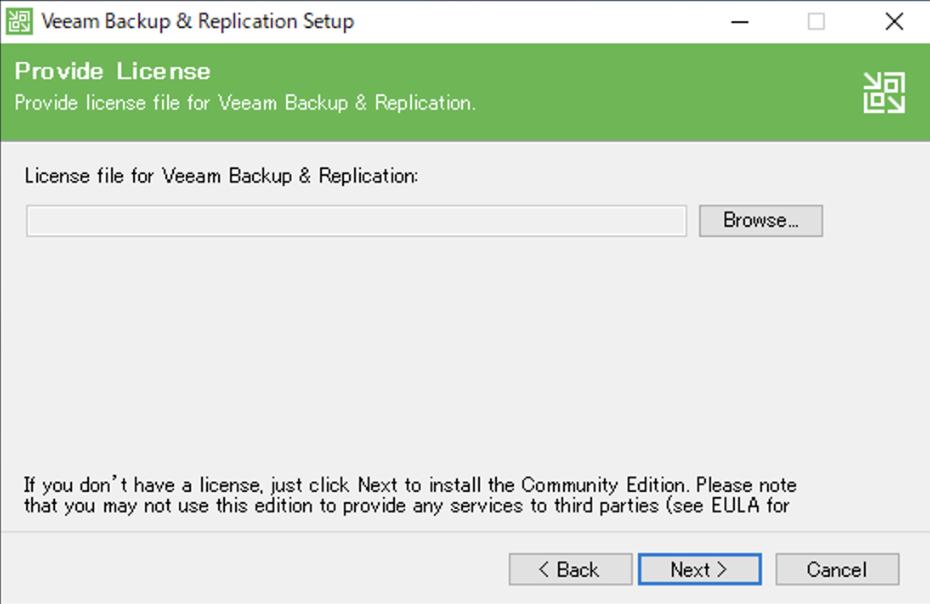The height and width of the screenshot is (604, 930).
Task: Click the 'License file for Veeam' label
Action: click(x=221, y=176)
